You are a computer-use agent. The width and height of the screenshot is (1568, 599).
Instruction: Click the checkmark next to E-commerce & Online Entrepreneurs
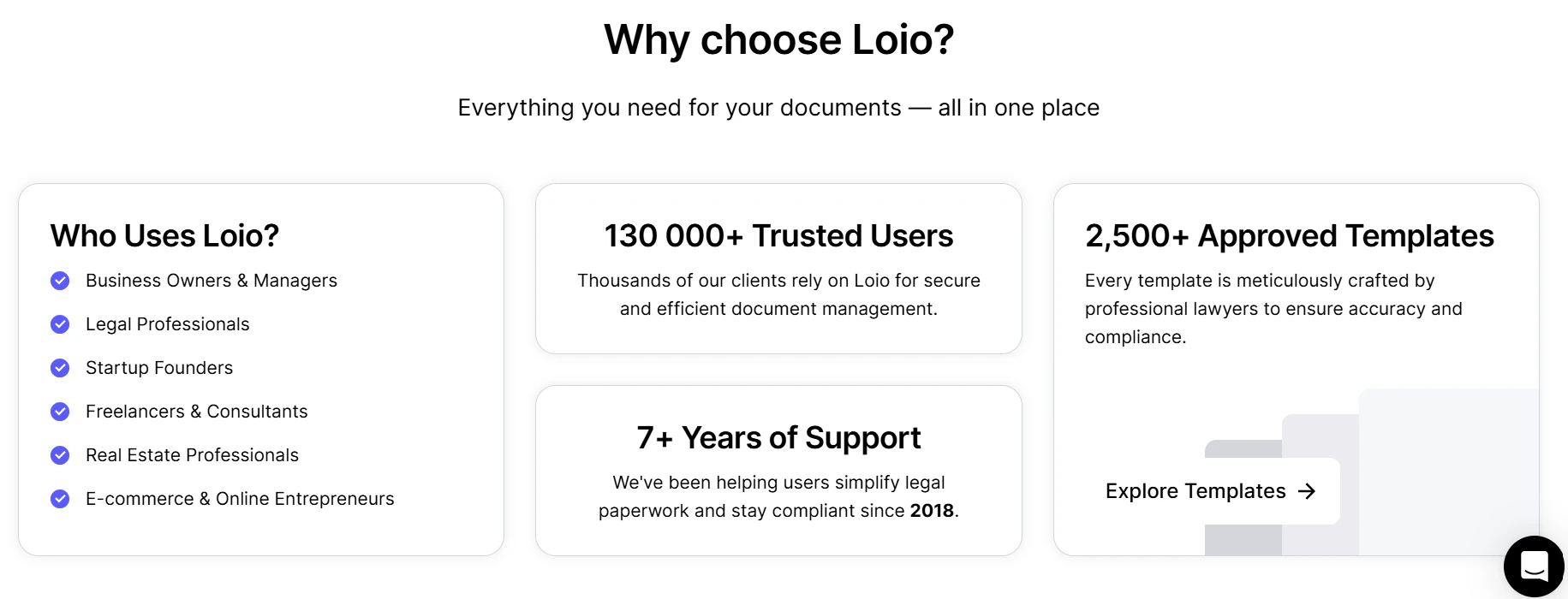pos(60,499)
